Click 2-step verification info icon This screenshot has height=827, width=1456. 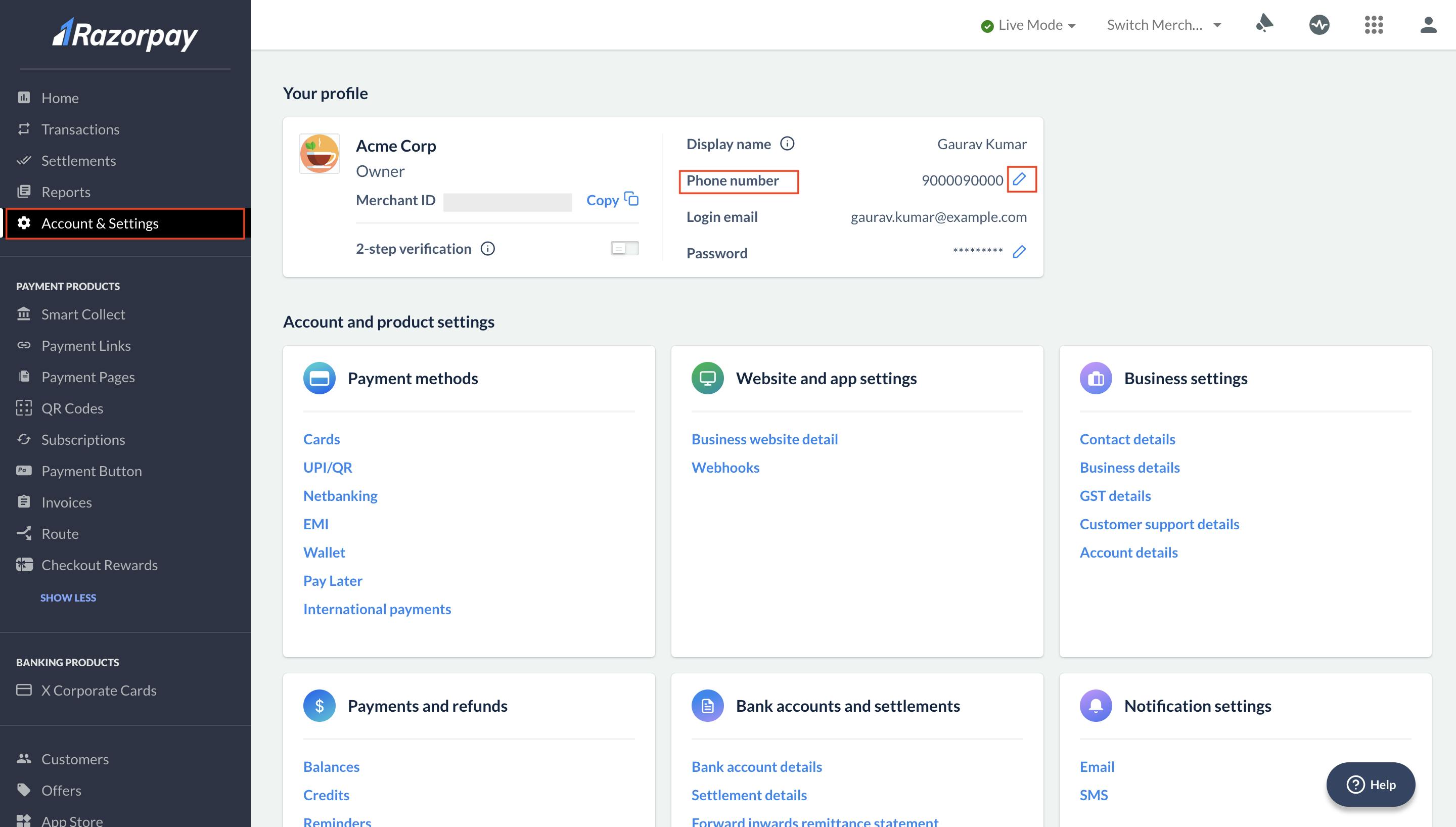(488, 249)
